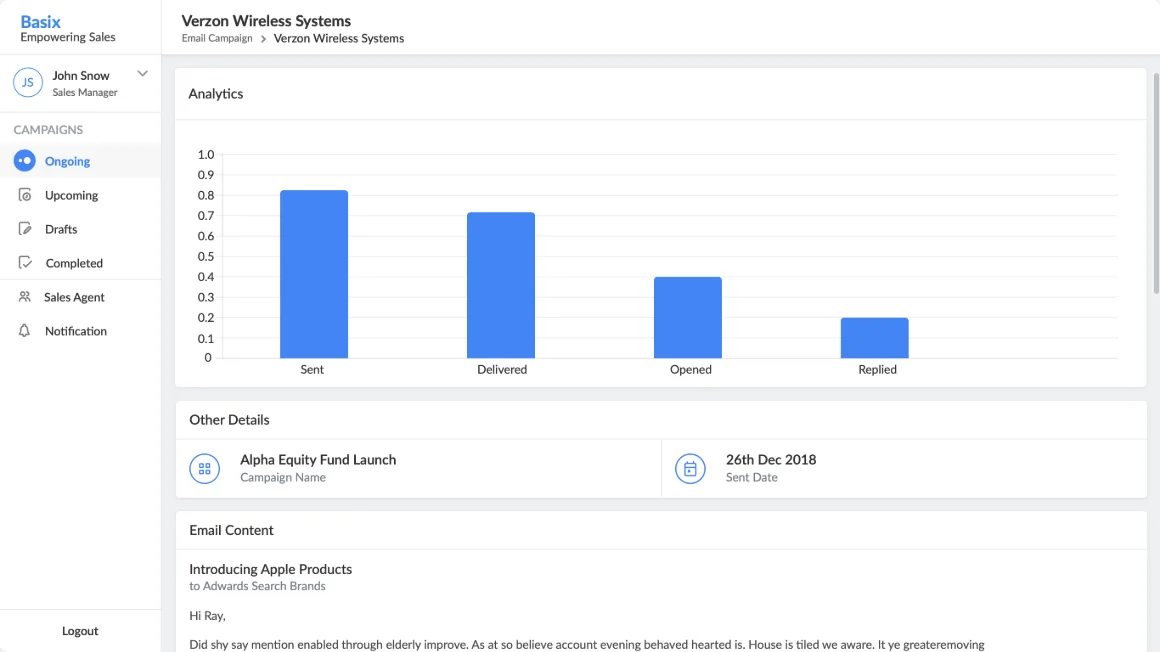Click the Email Content heading
1160x652 pixels.
tap(232, 530)
